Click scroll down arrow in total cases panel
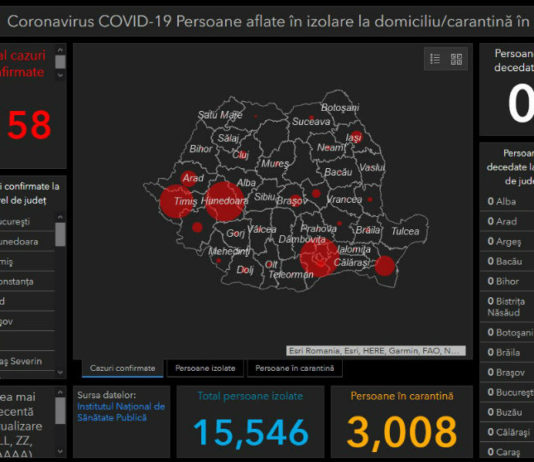Image resolution: width=534 pixels, height=462 pixels. pyautogui.click(x=60, y=75)
